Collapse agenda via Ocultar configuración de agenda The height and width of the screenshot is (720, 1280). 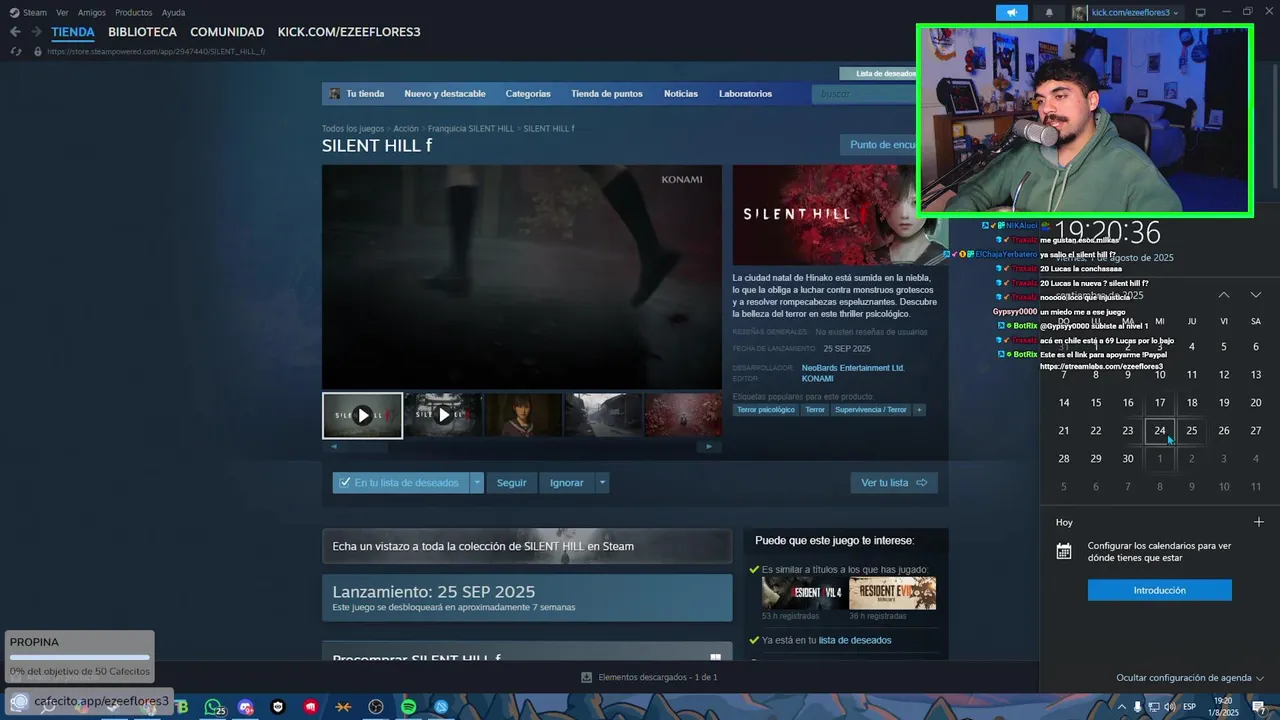pos(1190,678)
